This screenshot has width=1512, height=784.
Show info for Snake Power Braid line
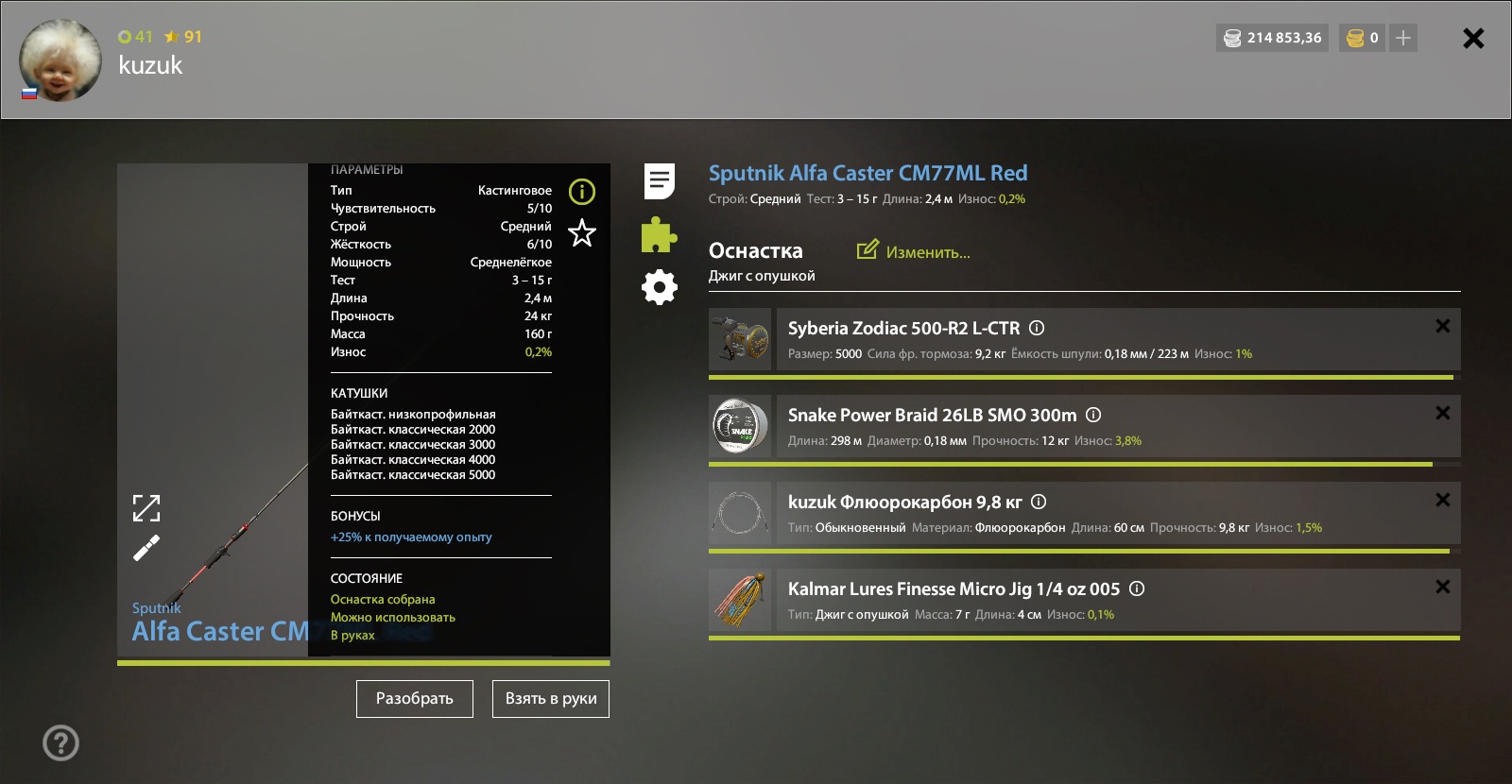click(x=1093, y=415)
